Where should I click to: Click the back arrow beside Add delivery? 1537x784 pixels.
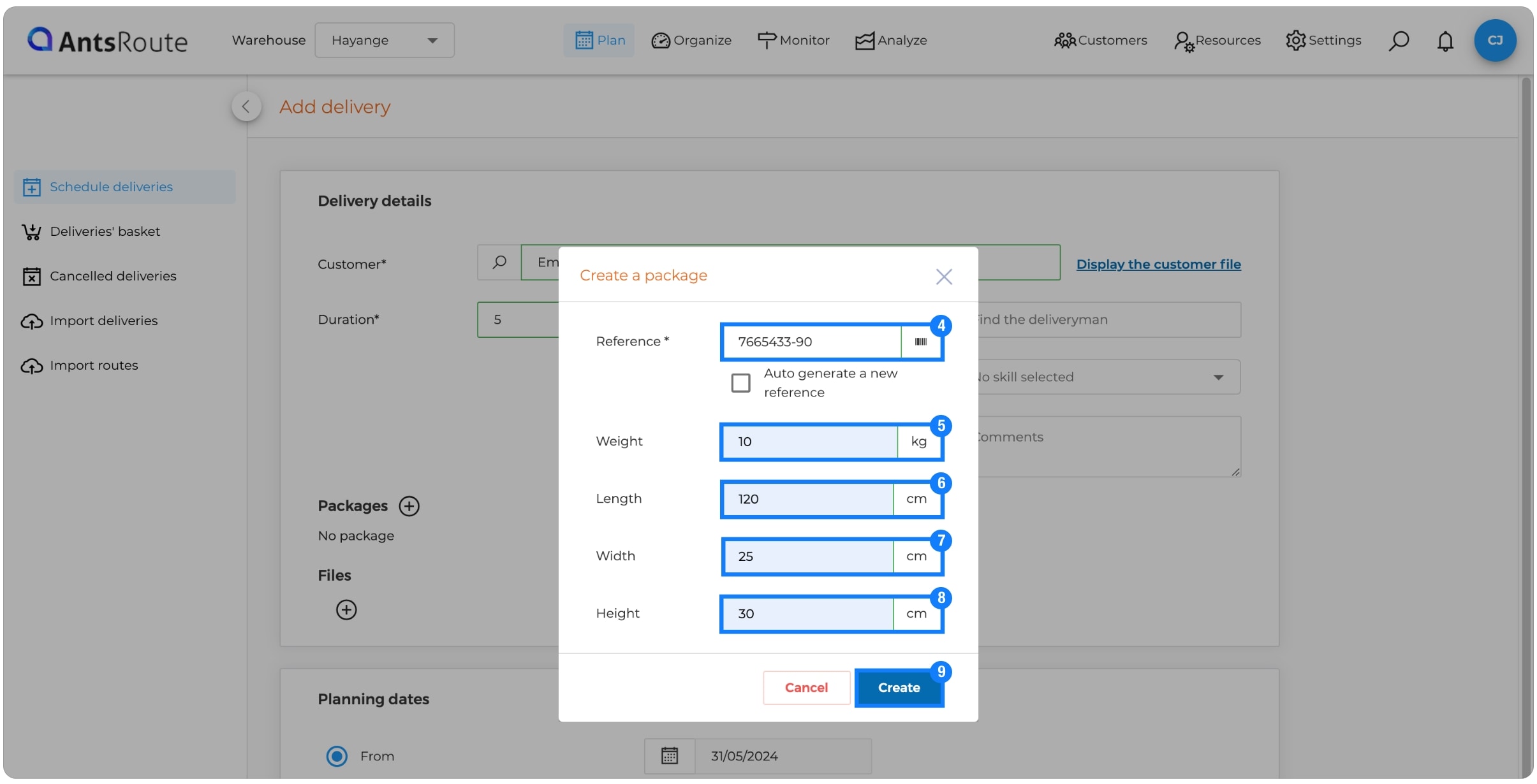coord(246,106)
